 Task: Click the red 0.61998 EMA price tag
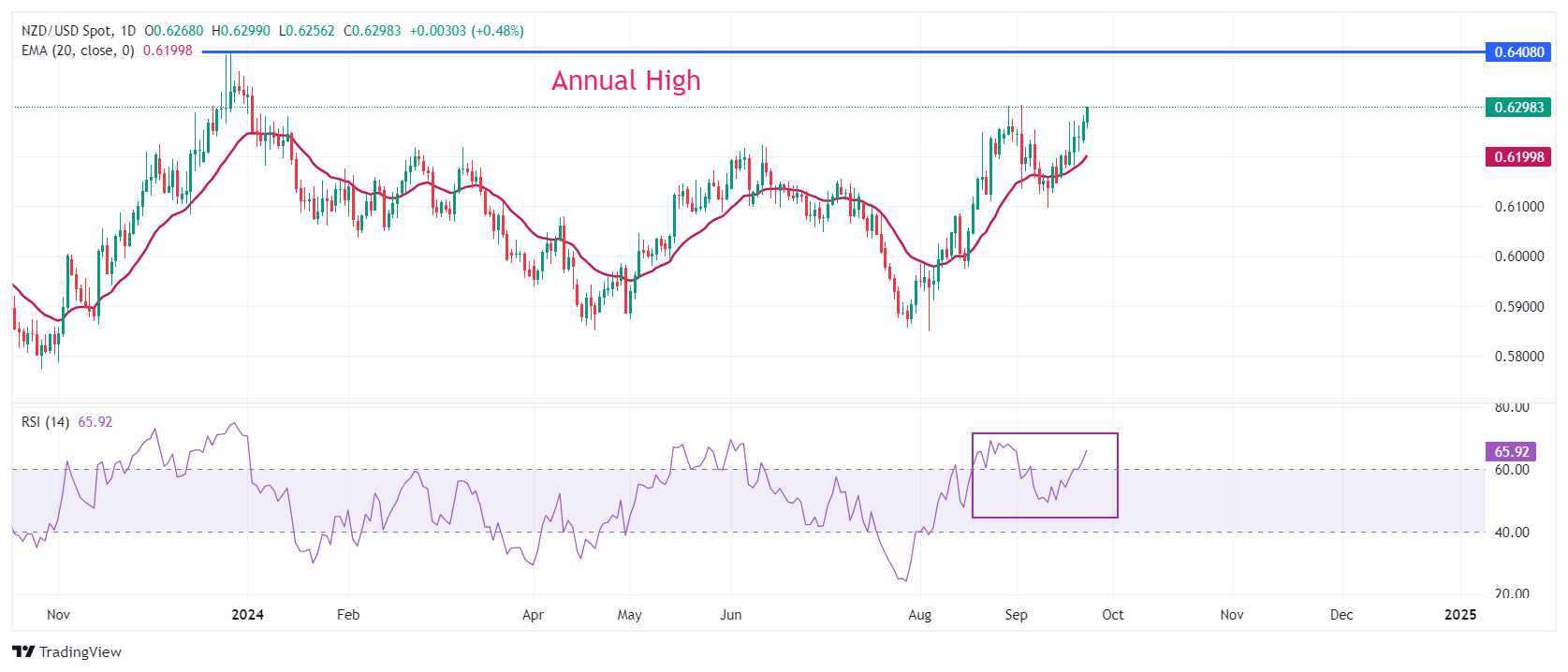coord(1518,157)
